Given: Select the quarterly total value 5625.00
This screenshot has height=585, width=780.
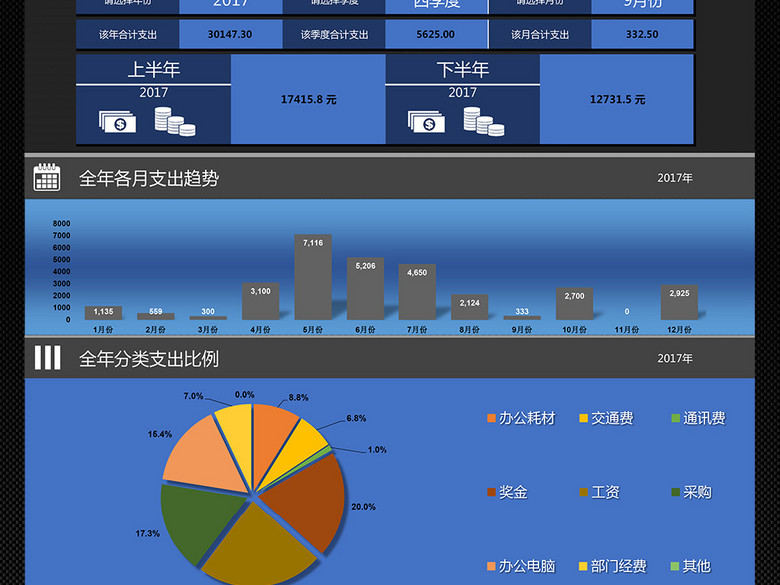Looking at the screenshot, I should tap(436, 34).
